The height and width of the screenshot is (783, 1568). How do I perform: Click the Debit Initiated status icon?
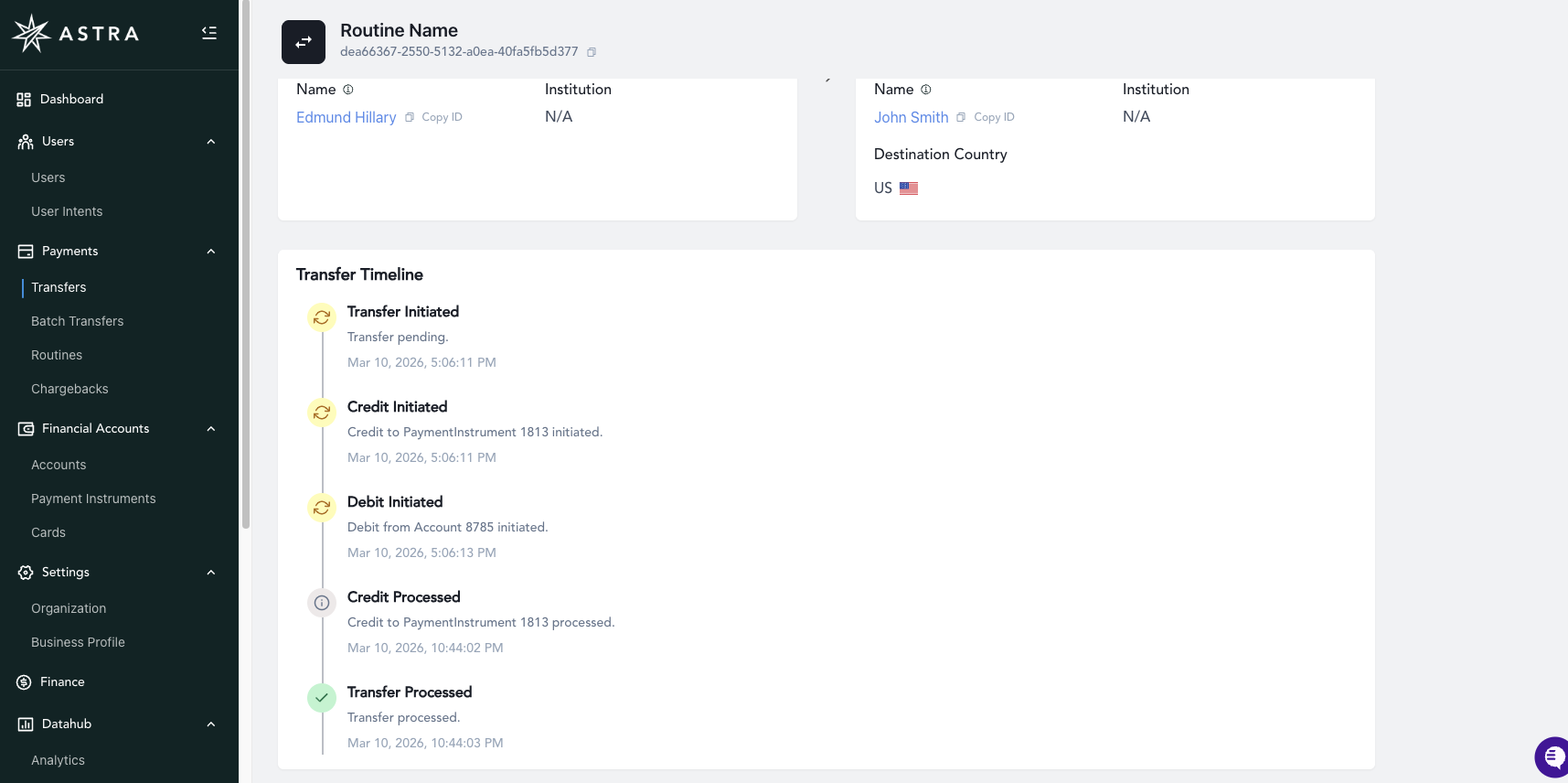click(322, 508)
